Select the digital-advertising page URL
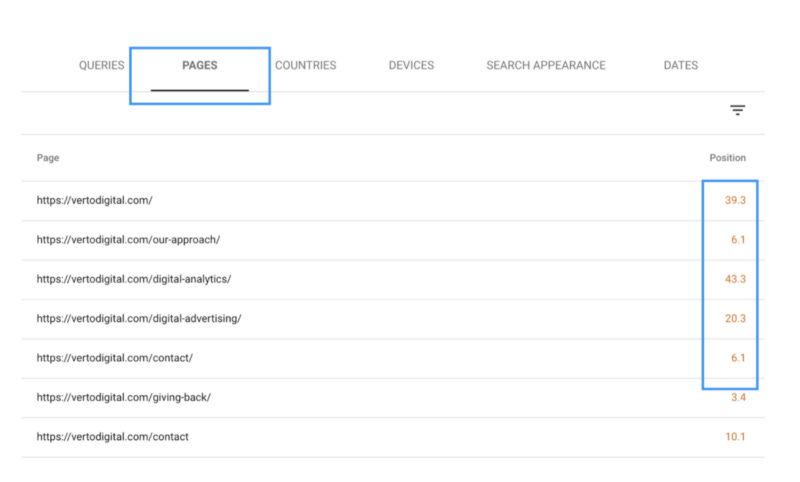Screen dimensions: 800x482 [x=139, y=319]
